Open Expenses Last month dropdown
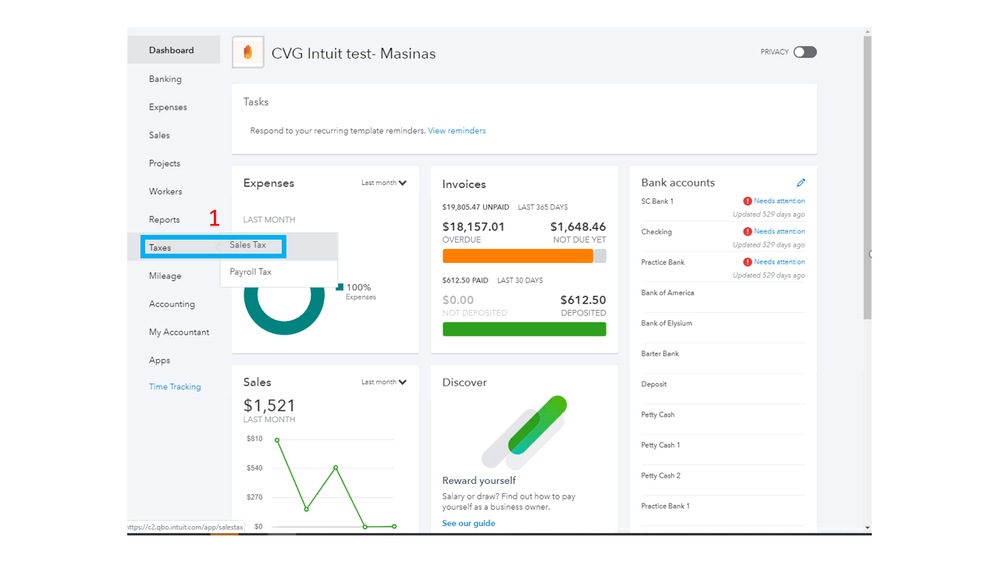The height and width of the screenshot is (562, 999). 384,183
